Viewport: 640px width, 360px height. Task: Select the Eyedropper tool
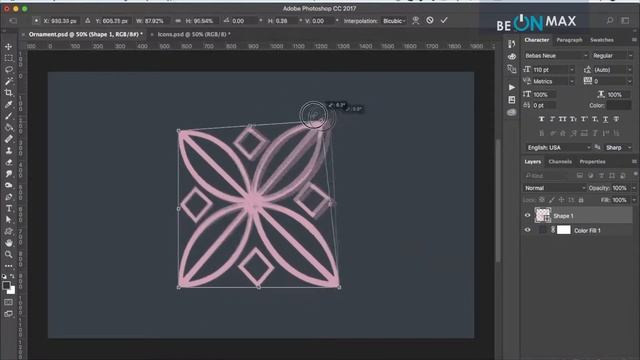(9, 104)
